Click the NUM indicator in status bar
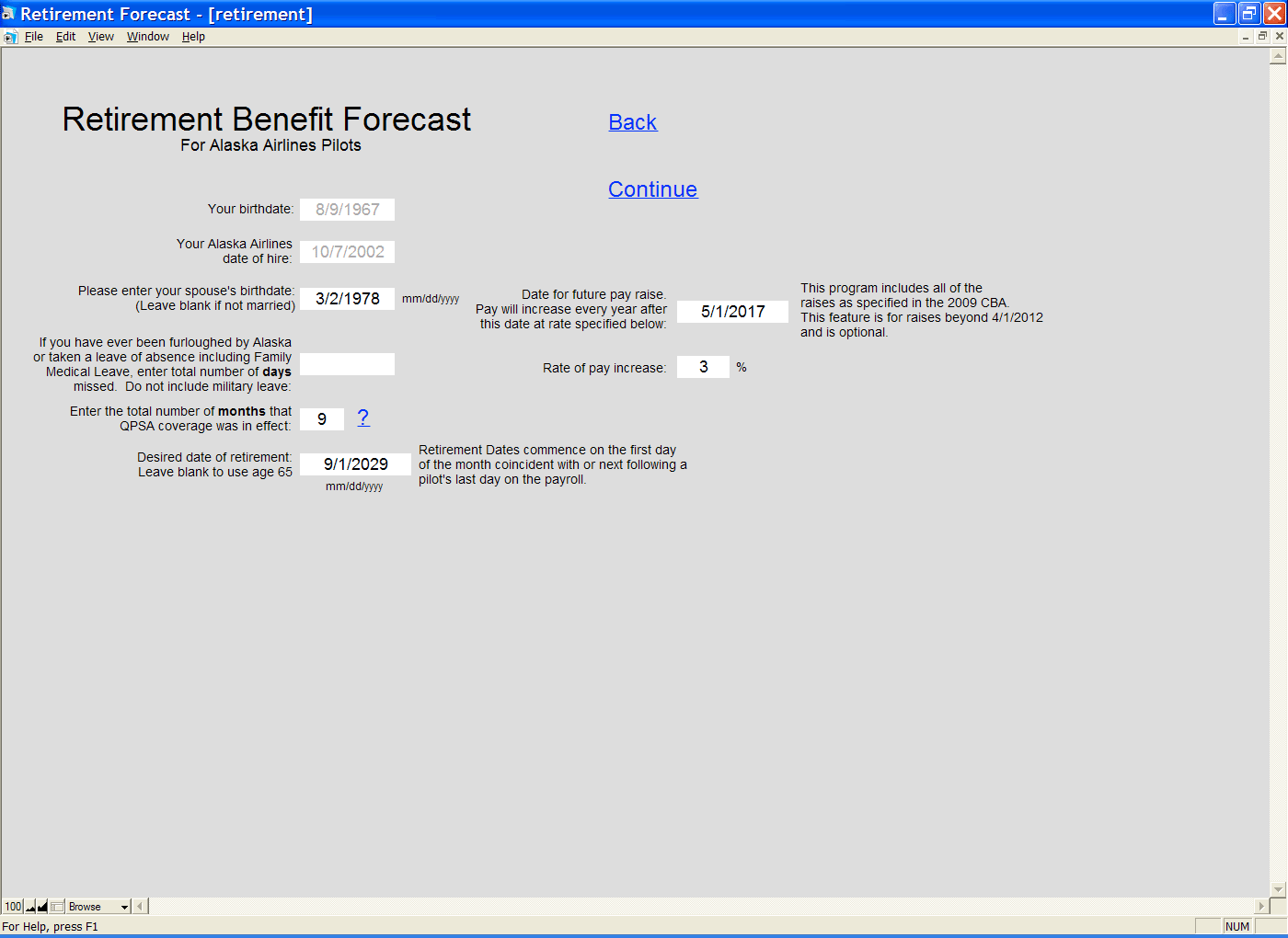The width and height of the screenshot is (1288, 938). [x=1237, y=926]
